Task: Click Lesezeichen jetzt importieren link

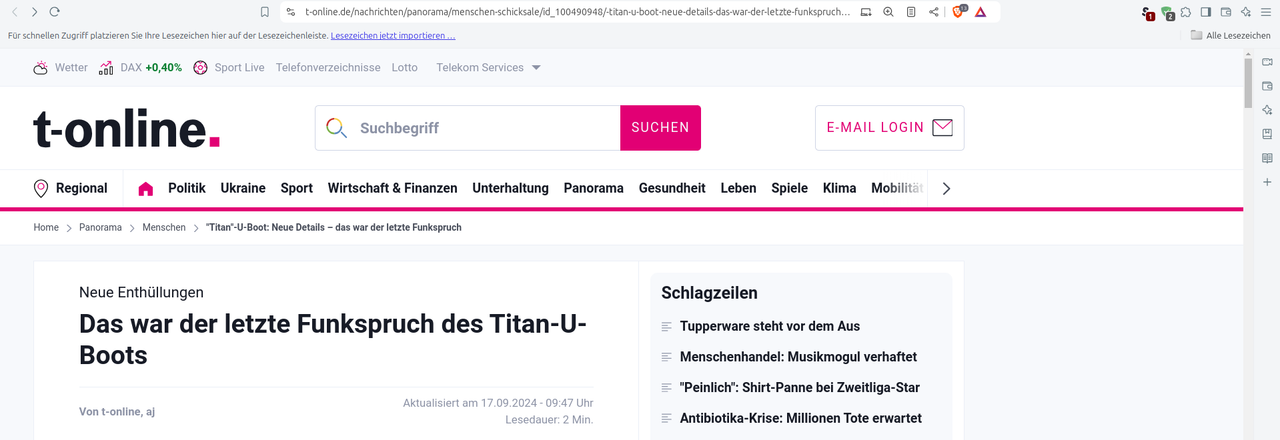Action: (x=393, y=35)
